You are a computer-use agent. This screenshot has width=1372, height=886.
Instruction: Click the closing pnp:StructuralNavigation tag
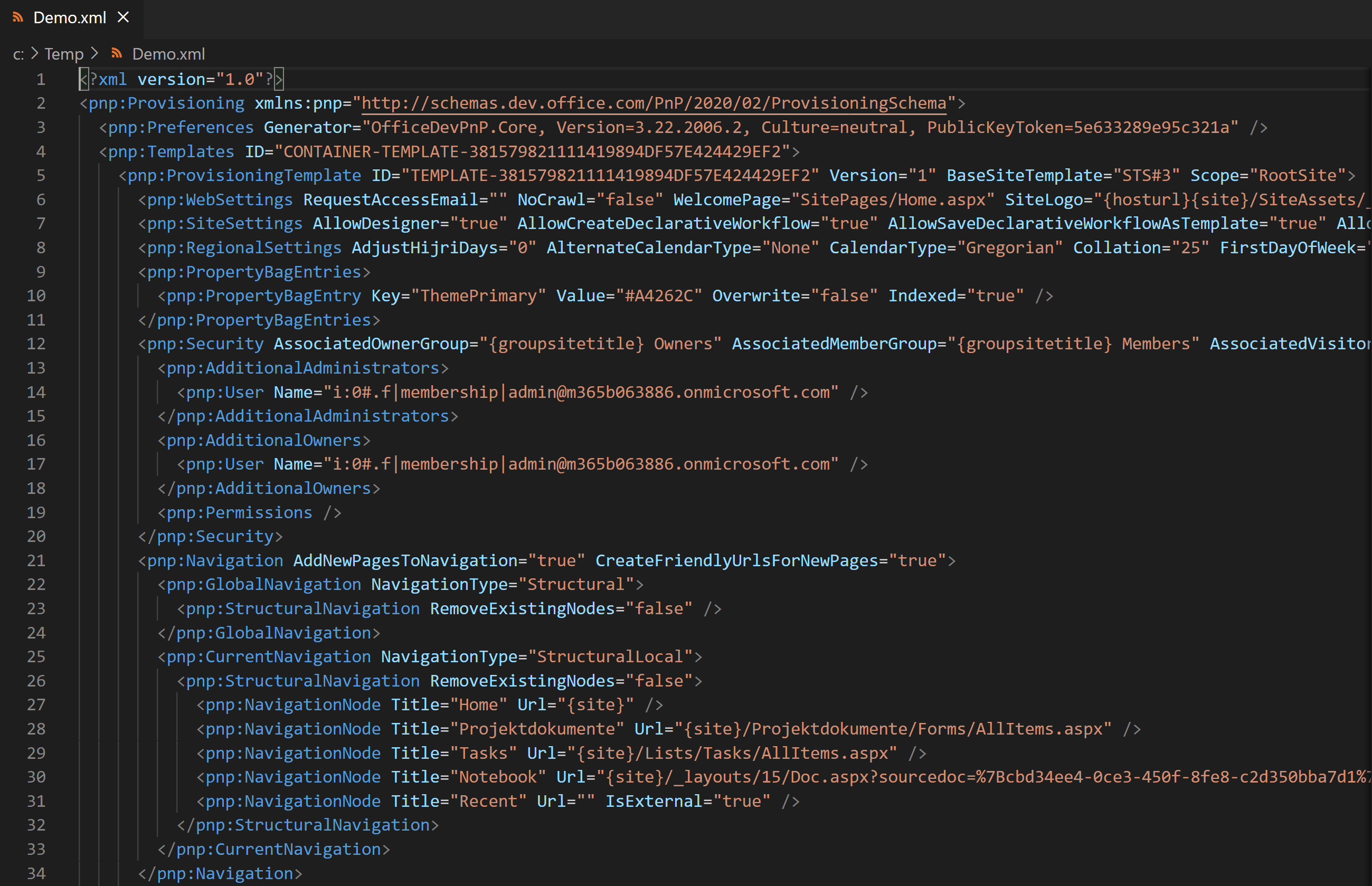(308, 826)
